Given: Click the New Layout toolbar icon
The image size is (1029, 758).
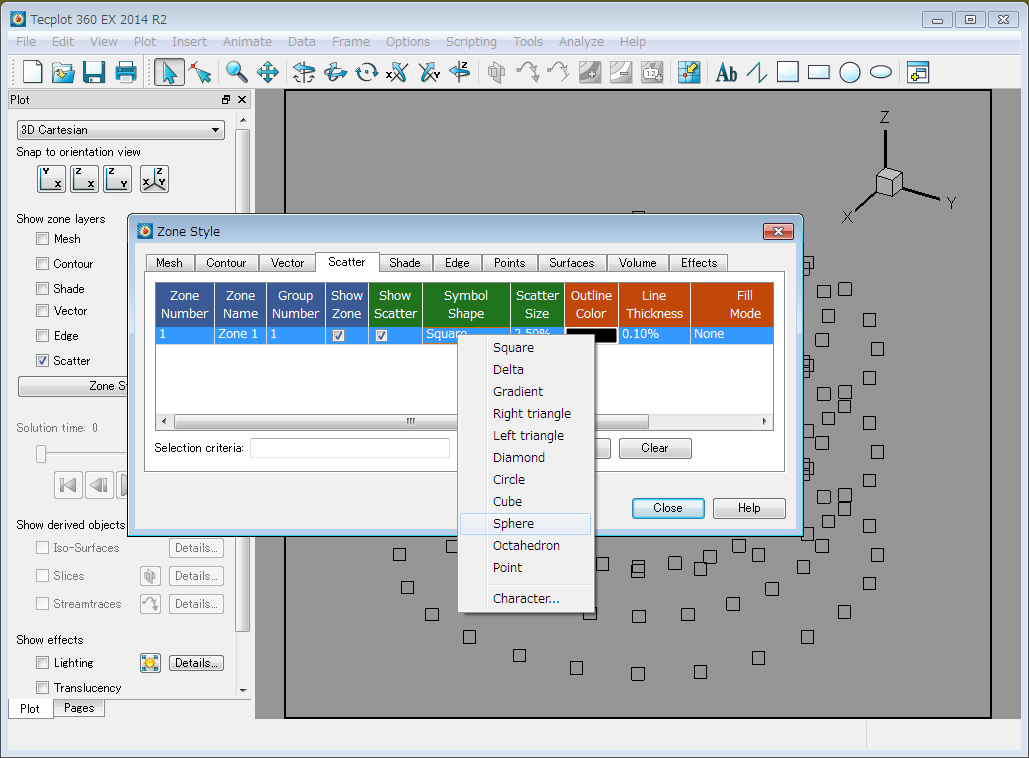Looking at the screenshot, I should pos(32,72).
